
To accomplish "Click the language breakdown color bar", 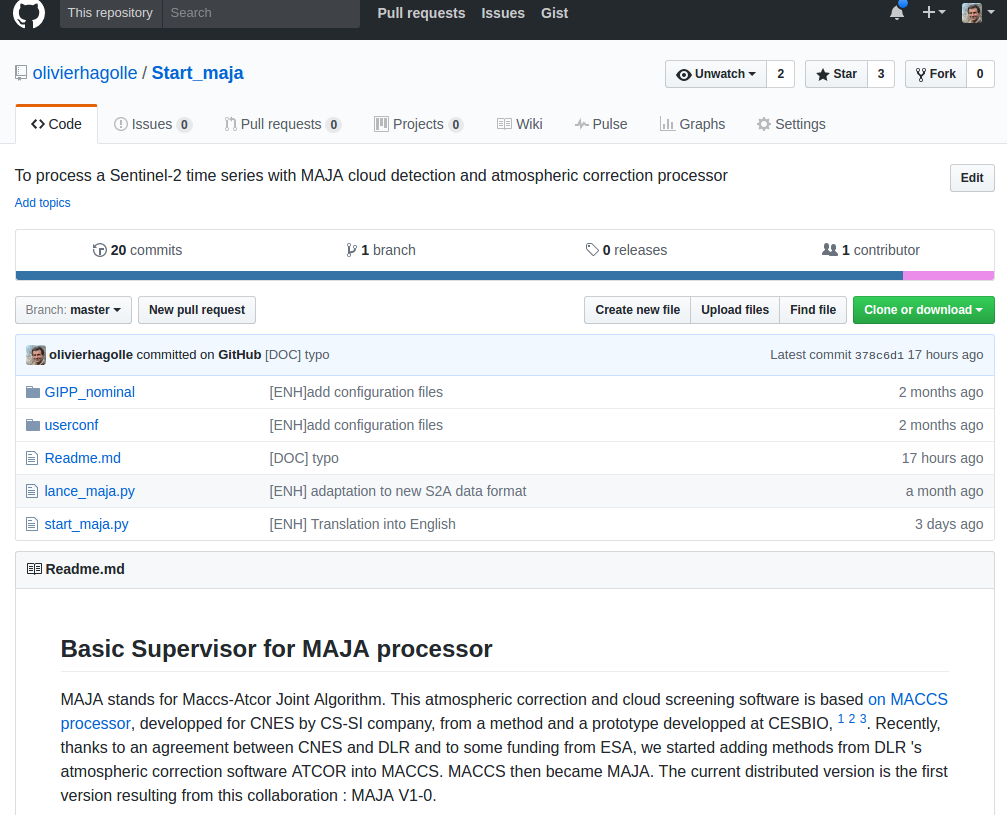I will 505,276.
